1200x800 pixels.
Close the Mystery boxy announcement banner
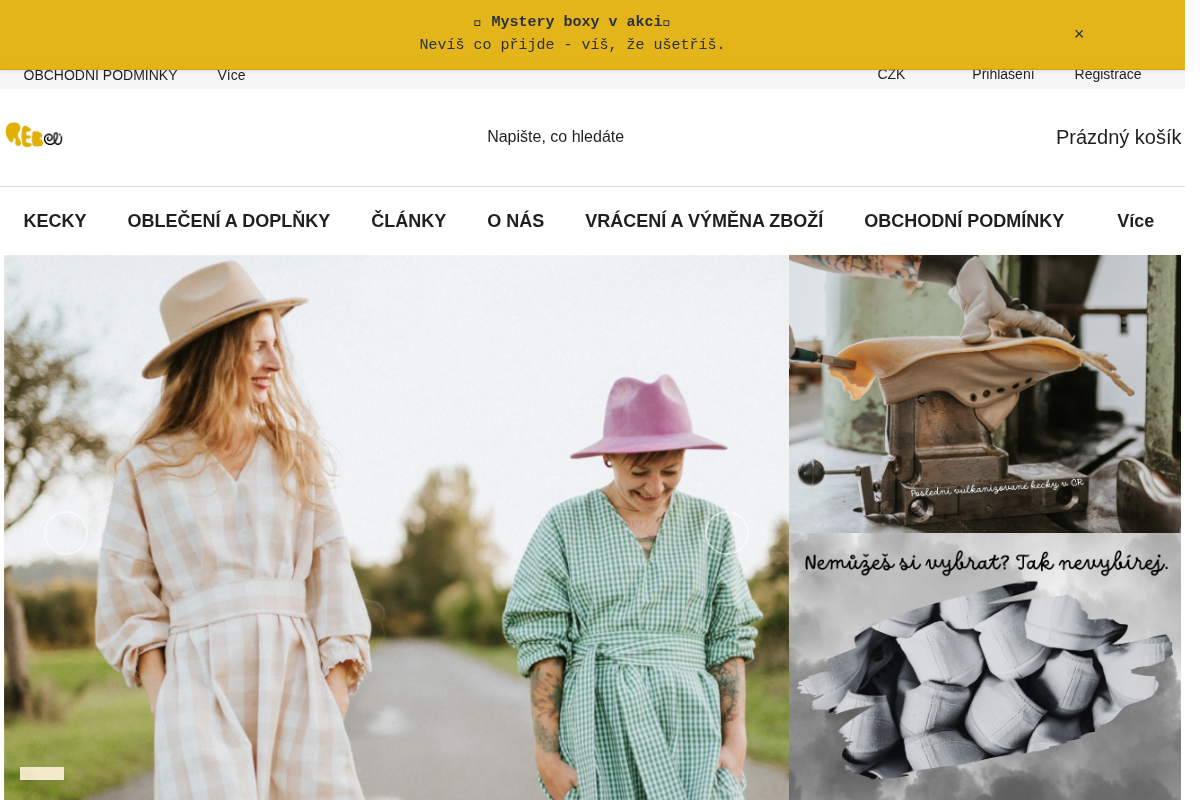tap(1079, 34)
